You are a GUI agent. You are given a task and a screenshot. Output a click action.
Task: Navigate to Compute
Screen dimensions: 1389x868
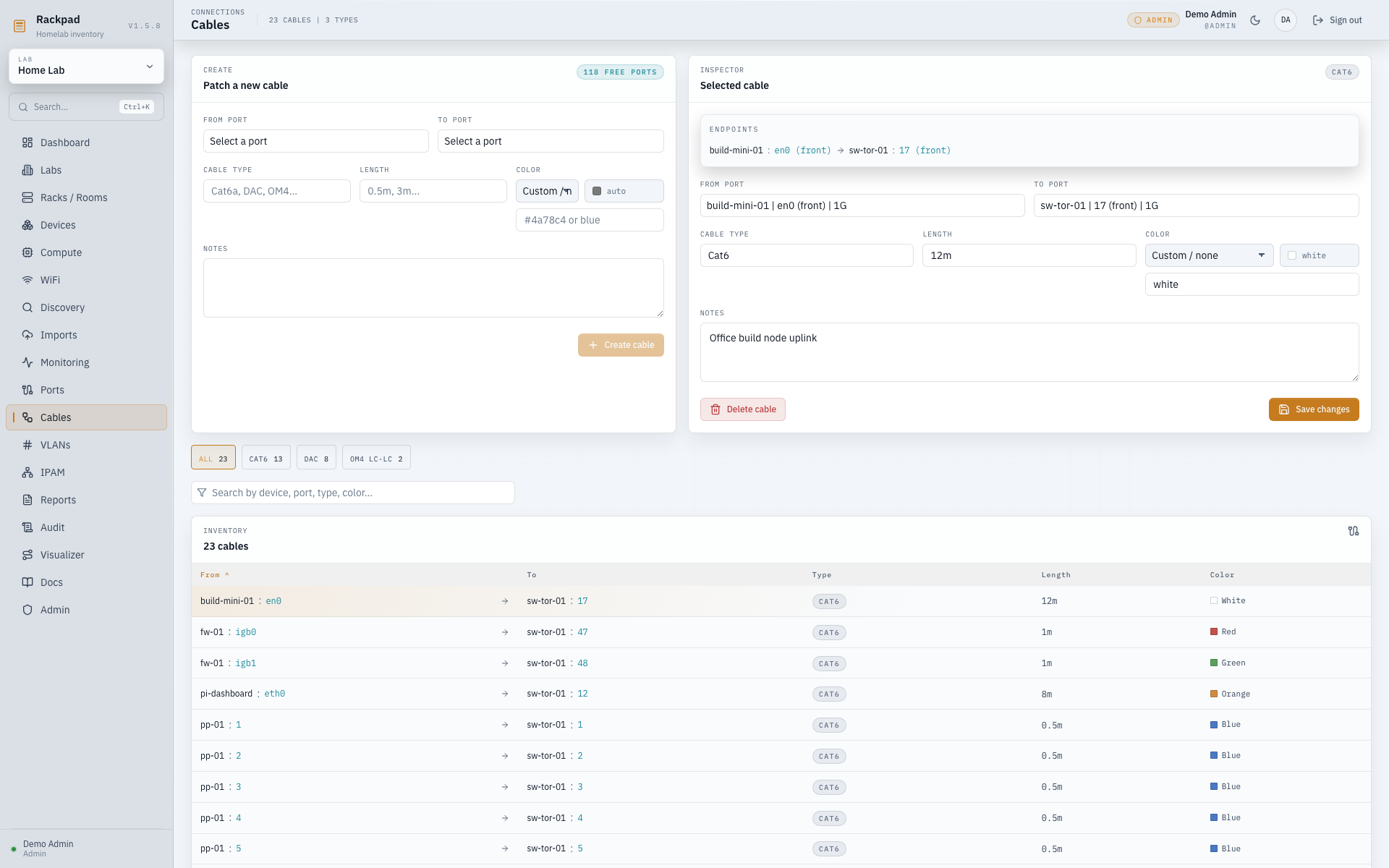86,252
